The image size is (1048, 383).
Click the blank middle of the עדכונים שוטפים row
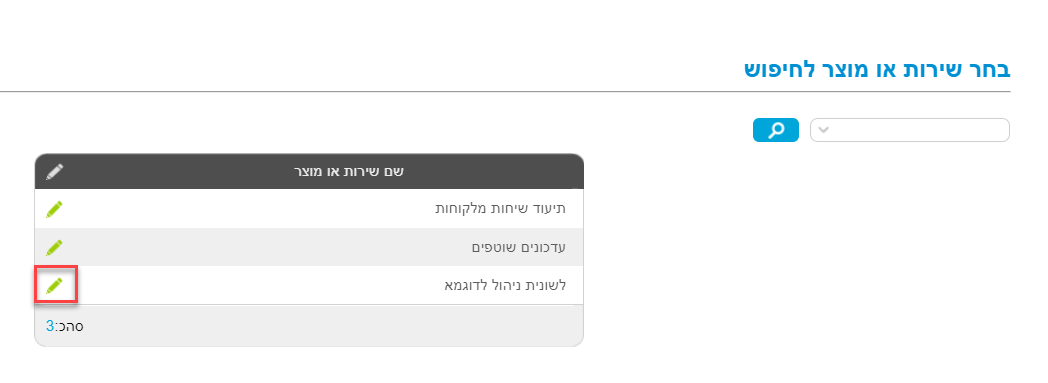coord(267,247)
